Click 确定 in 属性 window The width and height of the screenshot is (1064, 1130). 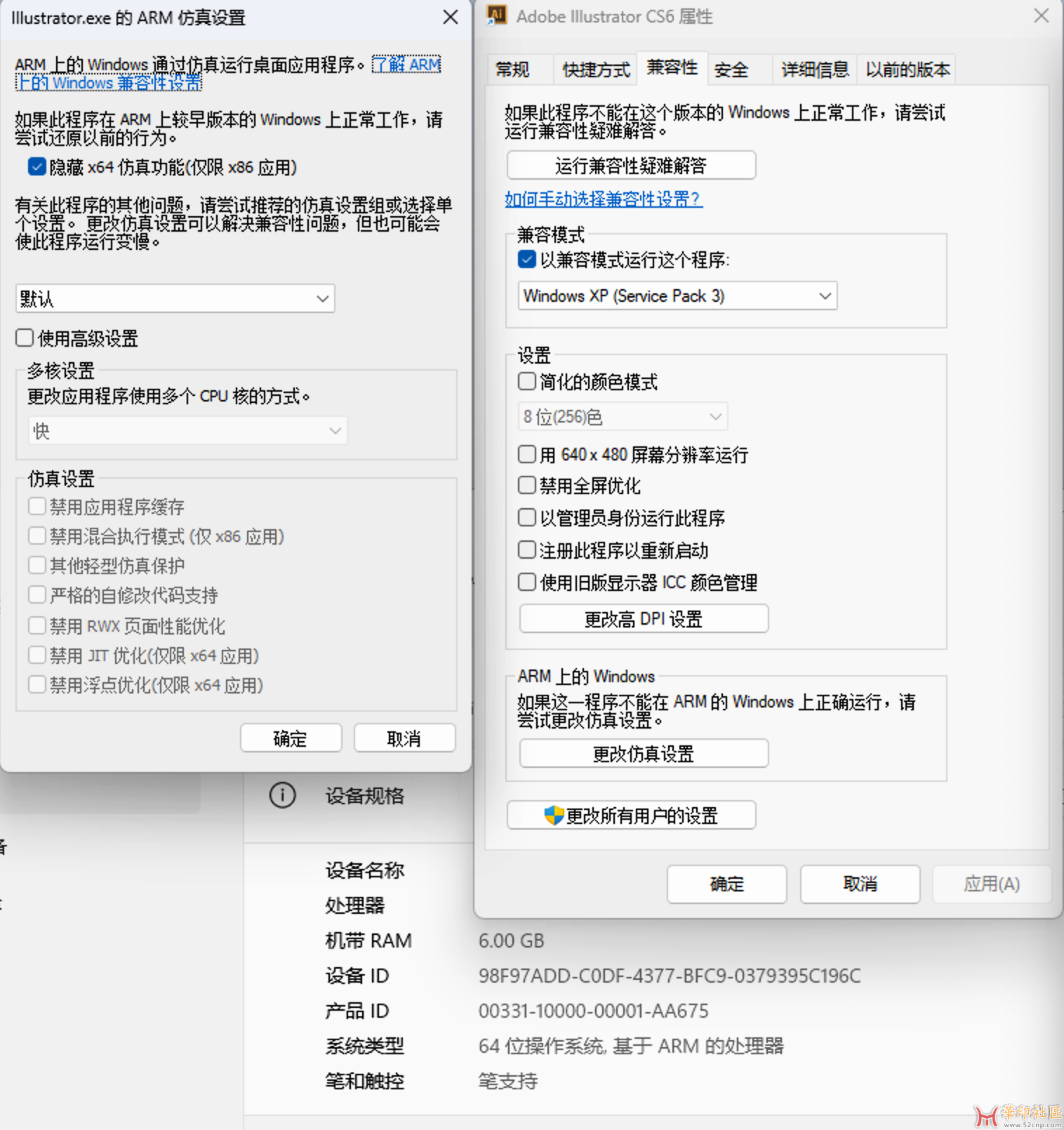[726, 884]
